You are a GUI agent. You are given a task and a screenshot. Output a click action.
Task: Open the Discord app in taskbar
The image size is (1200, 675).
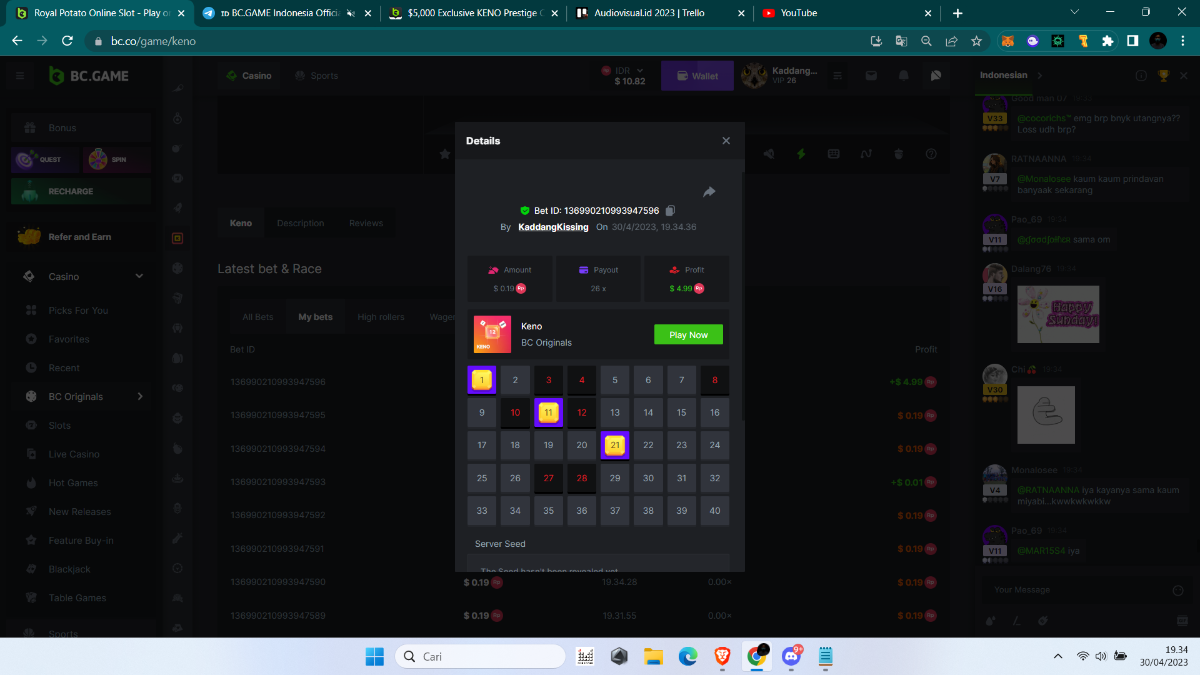coord(791,657)
